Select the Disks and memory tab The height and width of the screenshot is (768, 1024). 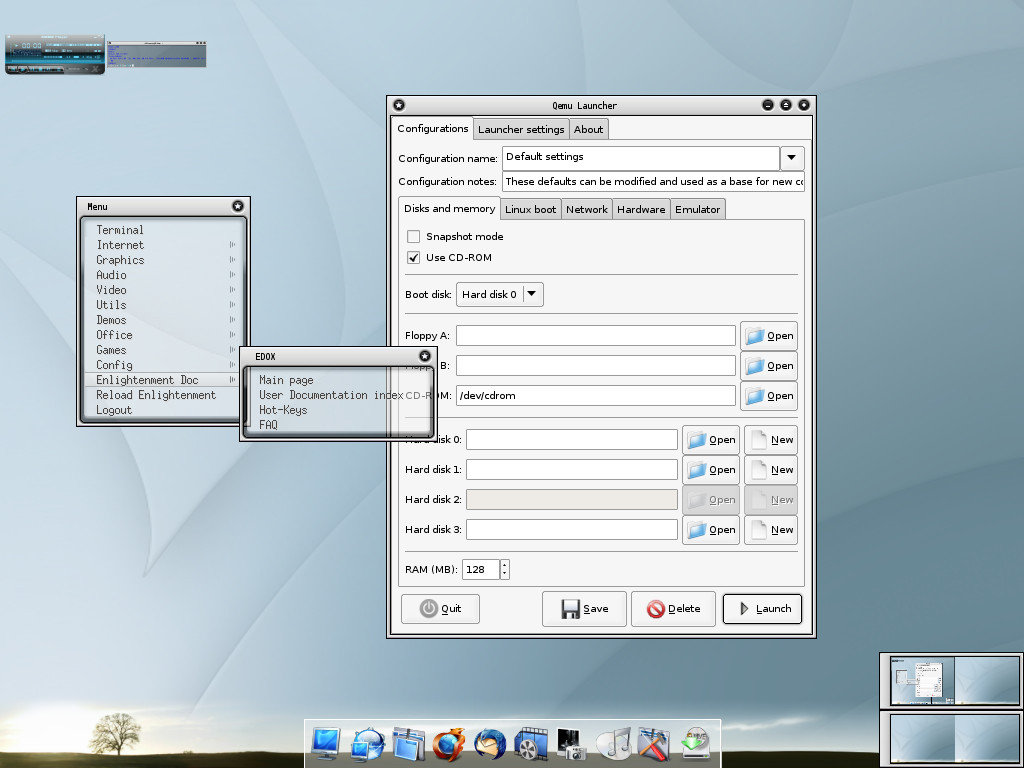(x=449, y=208)
